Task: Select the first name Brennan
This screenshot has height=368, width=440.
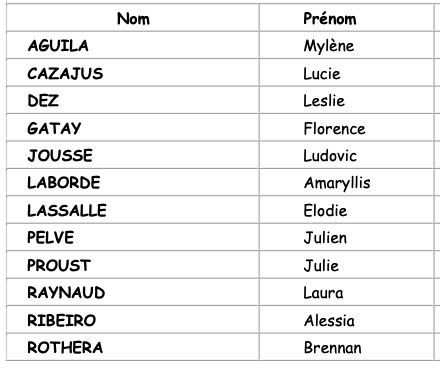Action: tap(333, 348)
